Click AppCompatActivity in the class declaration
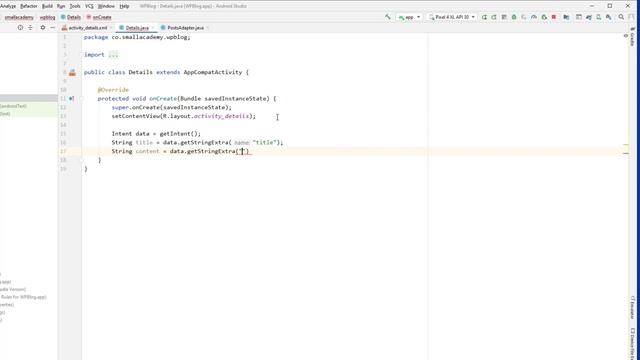The width and height of the screenshot is (640, 360). tap(213, 72)
